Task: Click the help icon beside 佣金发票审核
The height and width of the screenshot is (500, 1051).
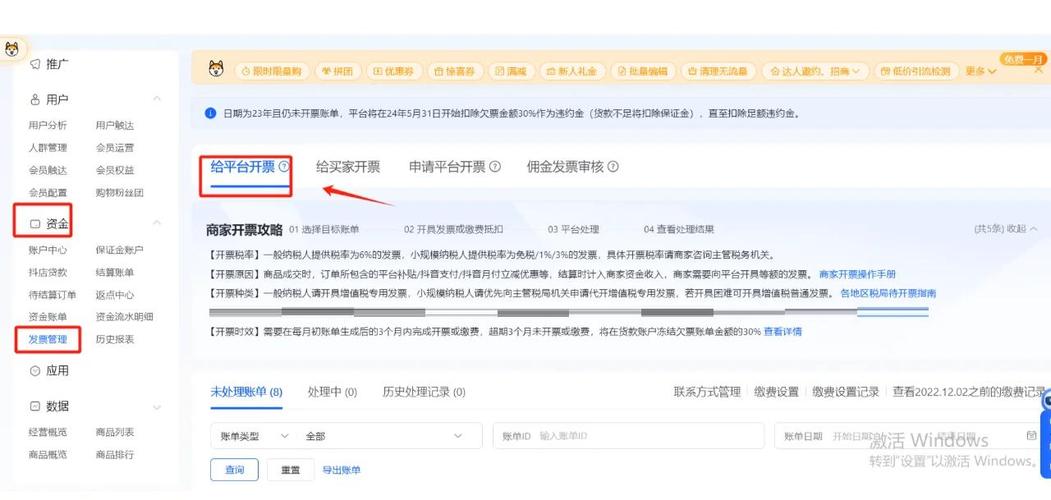Action: pos(613,167)
